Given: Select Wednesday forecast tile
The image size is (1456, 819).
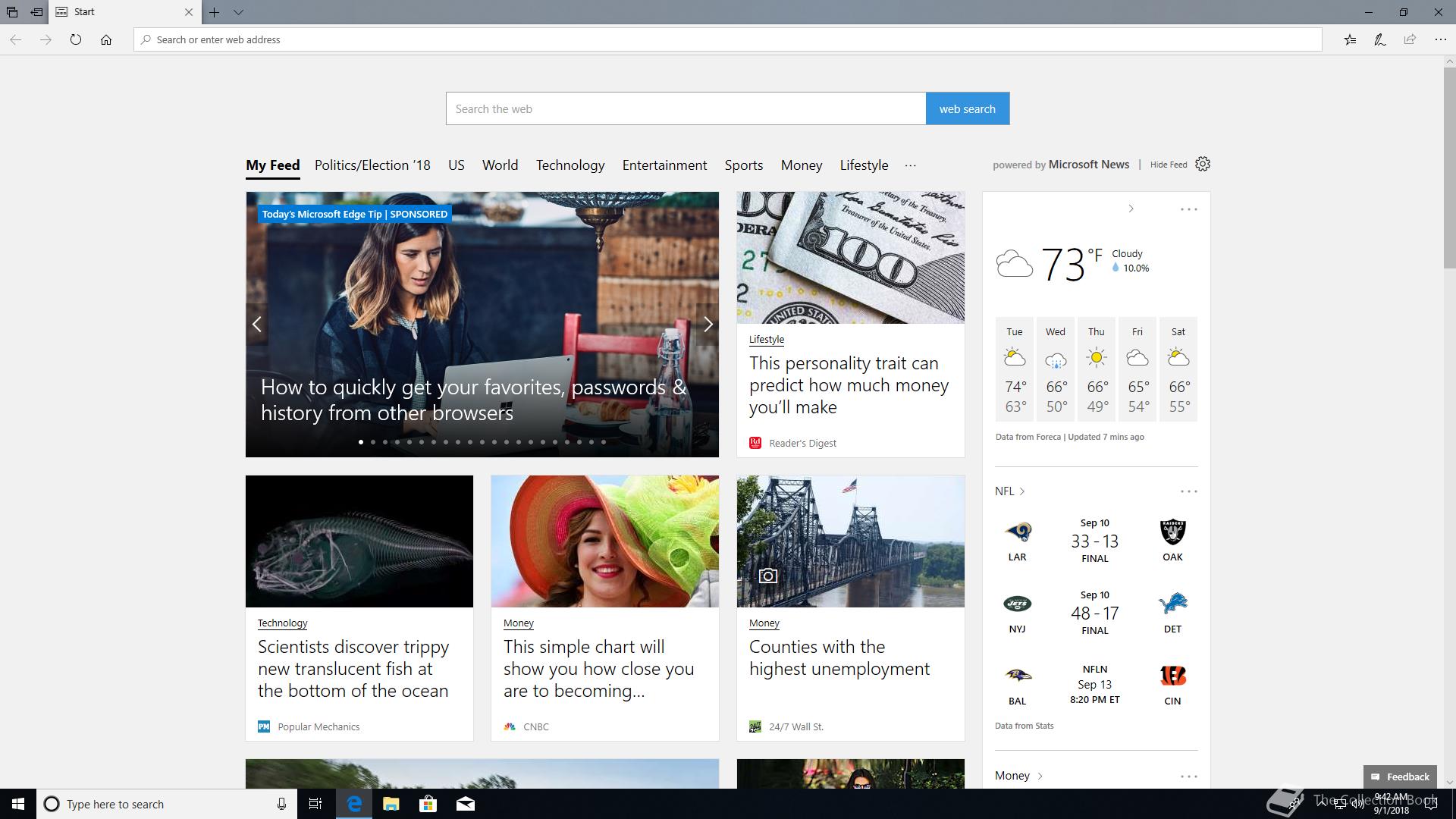Looking at the screenshot, I should point(1056,369).
